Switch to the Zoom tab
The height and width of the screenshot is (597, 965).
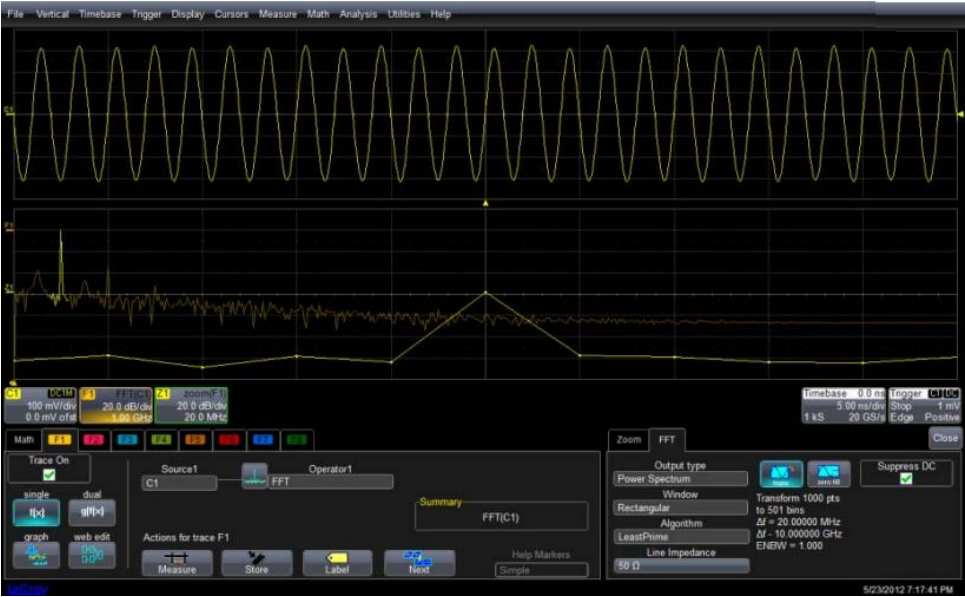tap(628, 439)
